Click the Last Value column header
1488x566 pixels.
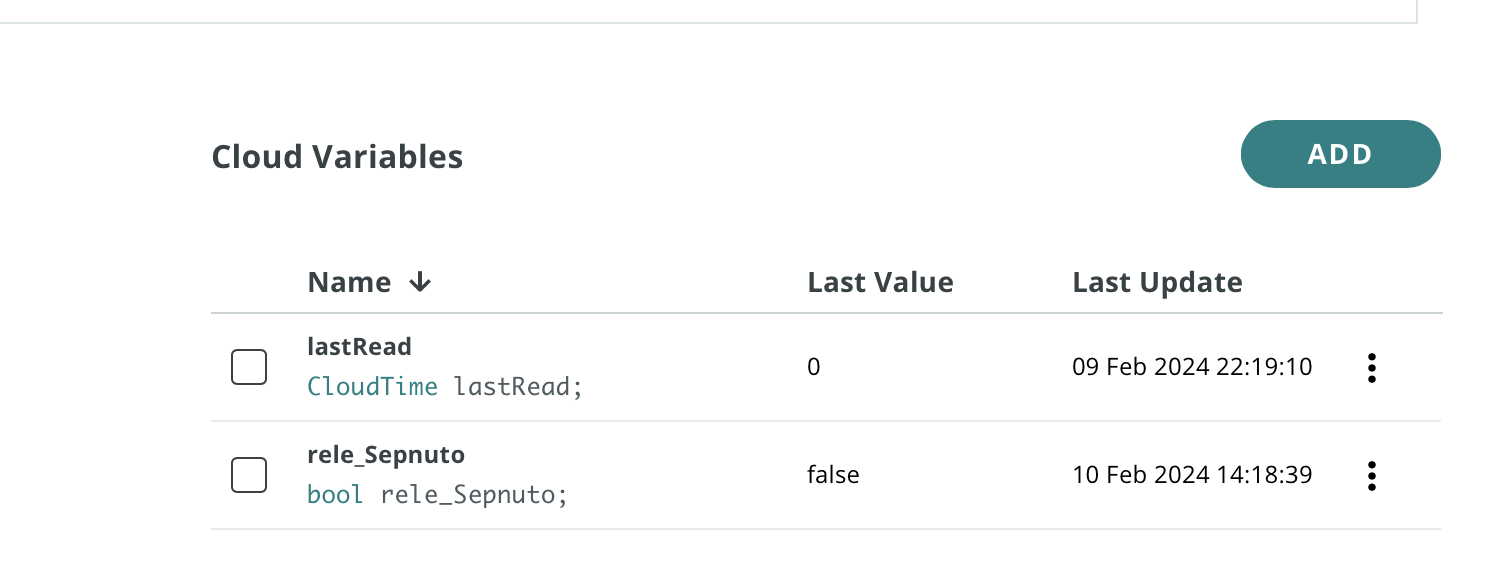point(880,283)
